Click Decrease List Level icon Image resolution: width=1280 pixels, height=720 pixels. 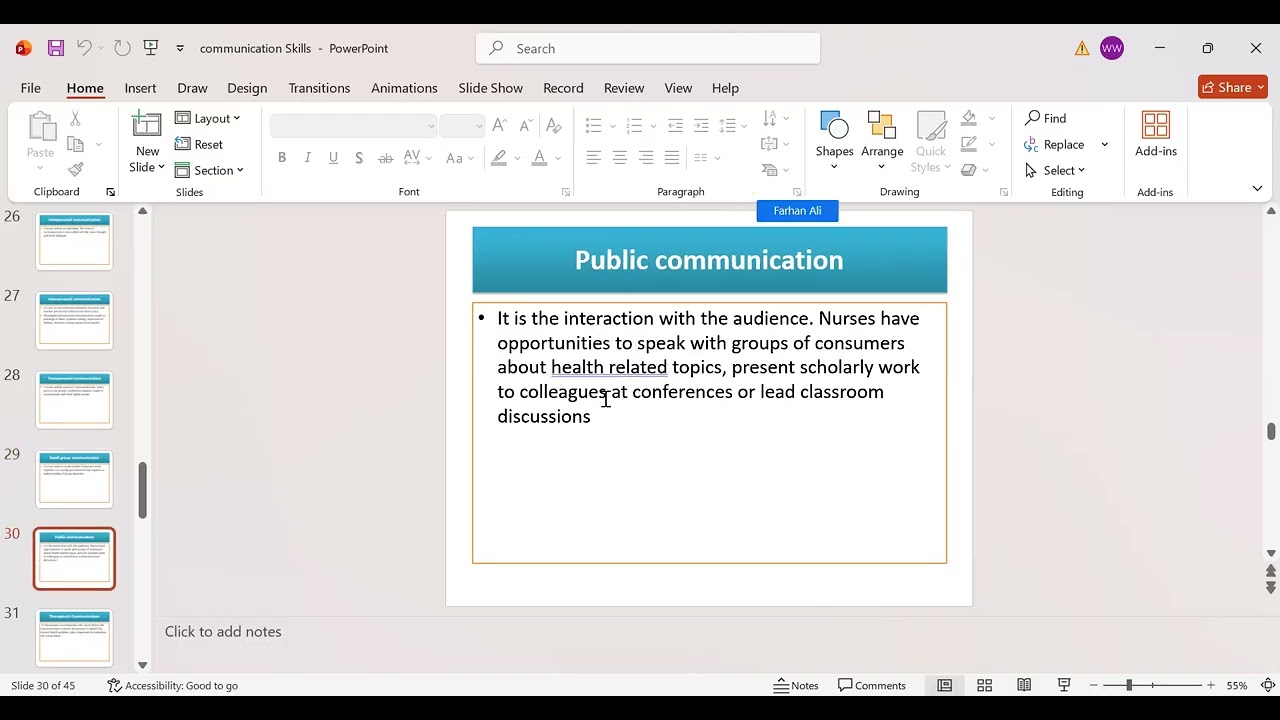coord(675,125)
